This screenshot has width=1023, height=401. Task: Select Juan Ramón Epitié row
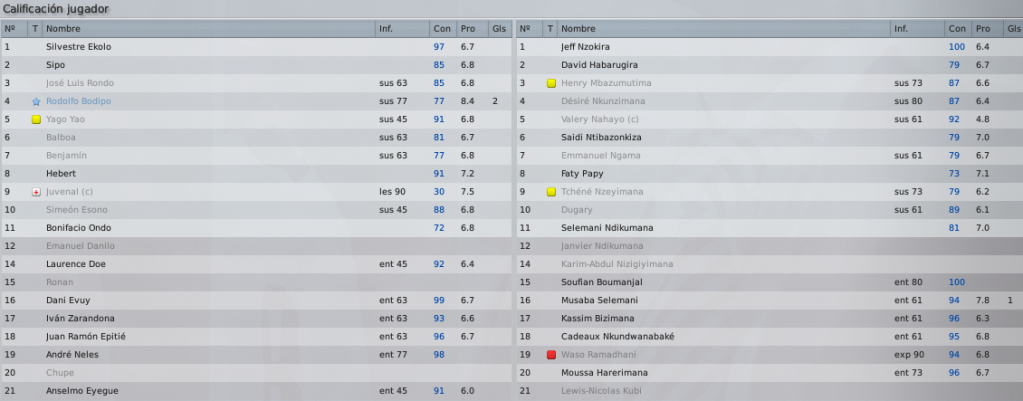(x=256, y=336)
